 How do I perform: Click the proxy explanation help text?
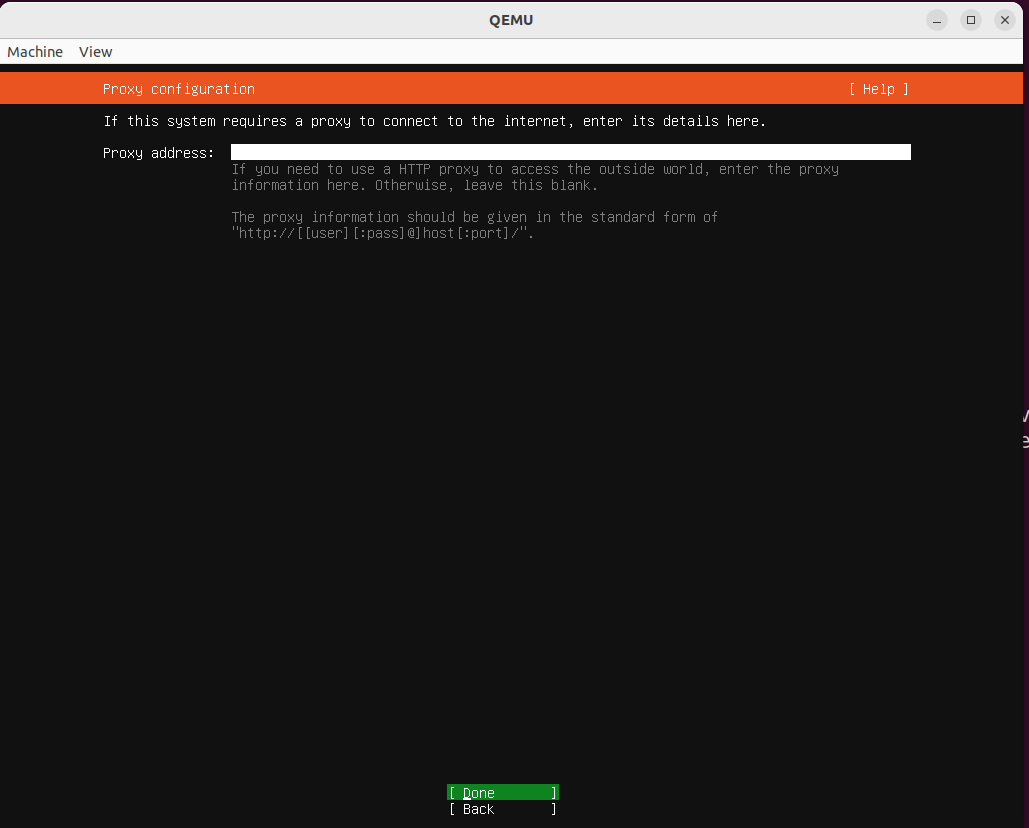pos(536,177)
